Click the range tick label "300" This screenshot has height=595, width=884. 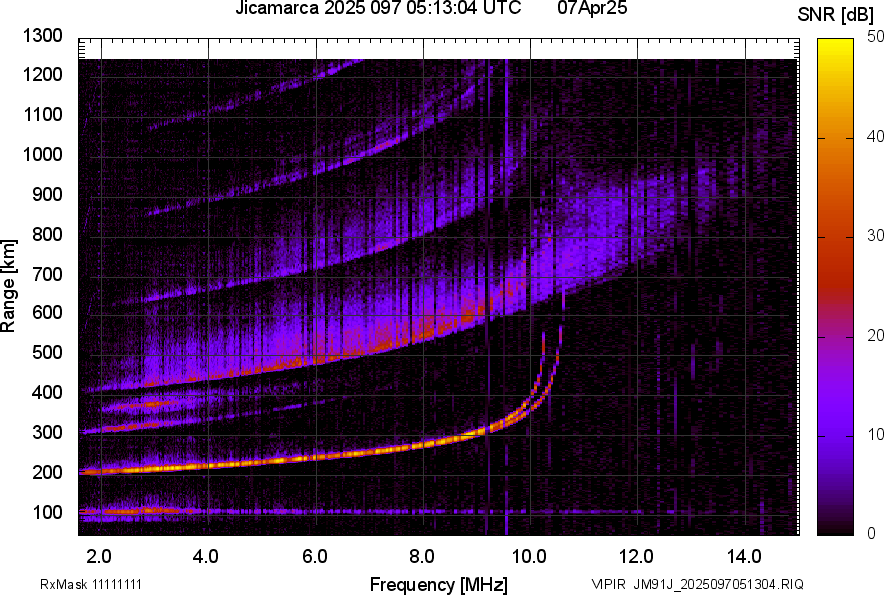(47, 432)
